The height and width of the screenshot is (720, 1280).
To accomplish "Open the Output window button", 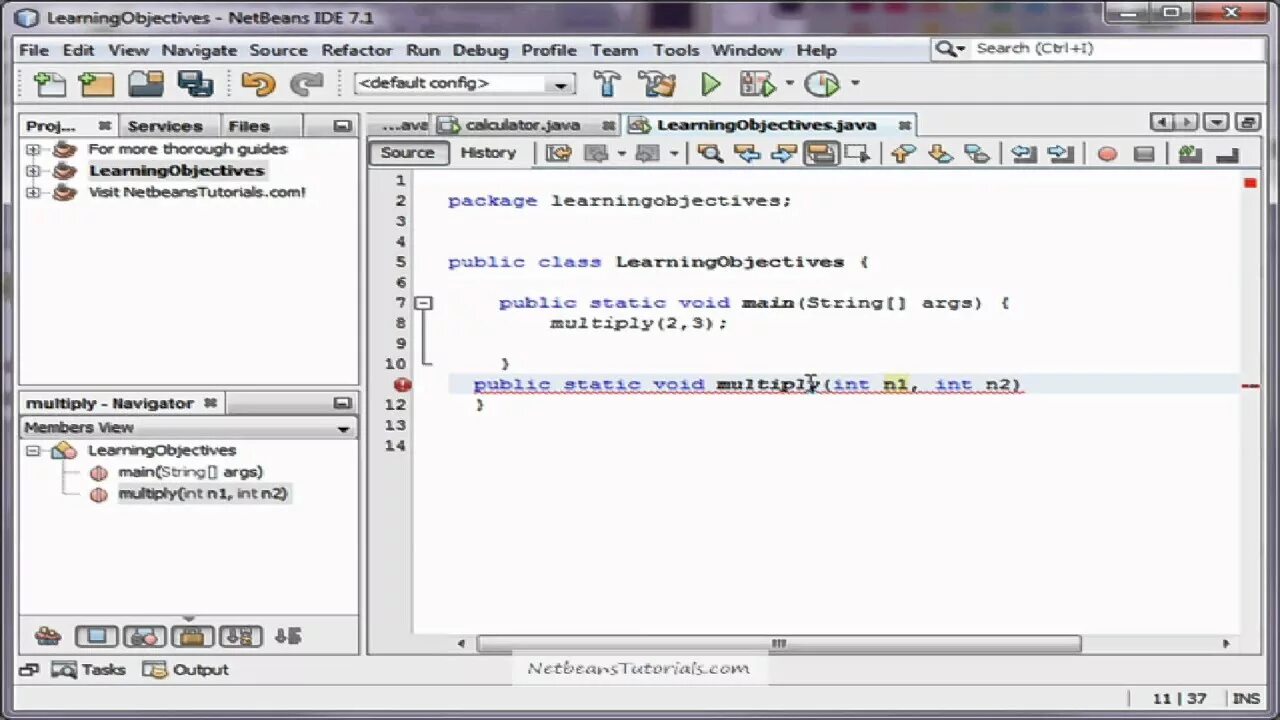I will click(186, 670).
